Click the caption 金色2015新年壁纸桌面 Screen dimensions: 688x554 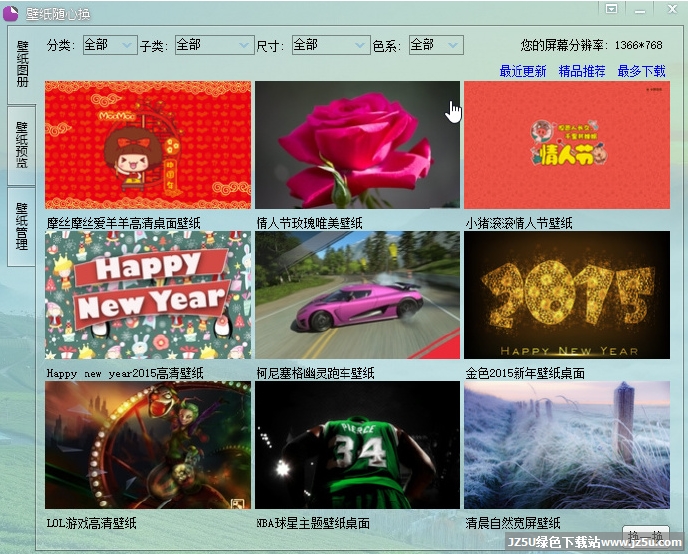tap(525, 373)
